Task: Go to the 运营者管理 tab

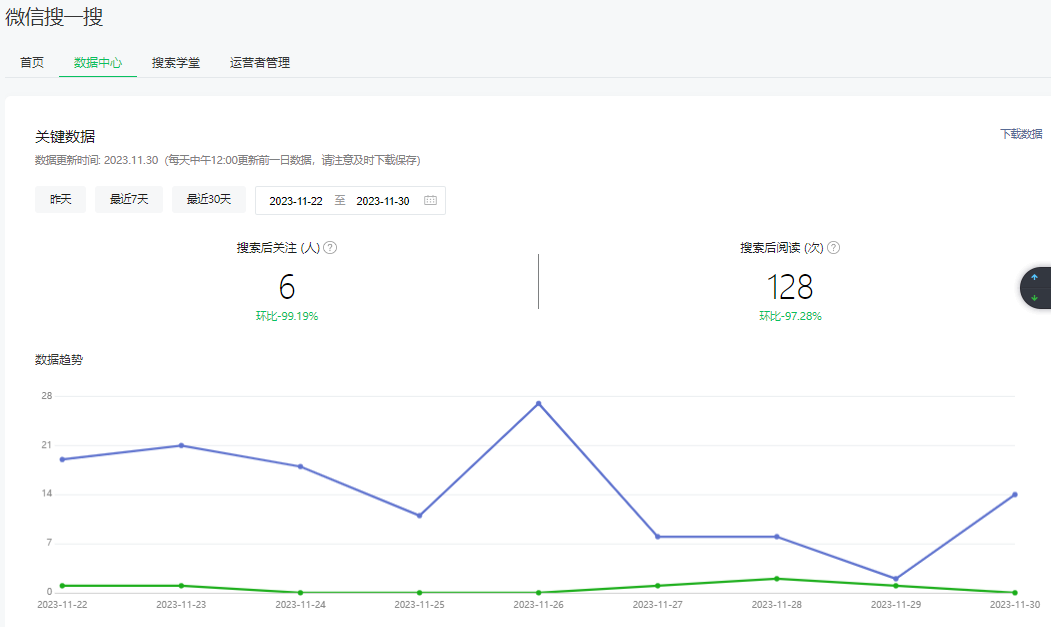Action: coord(259,62)
